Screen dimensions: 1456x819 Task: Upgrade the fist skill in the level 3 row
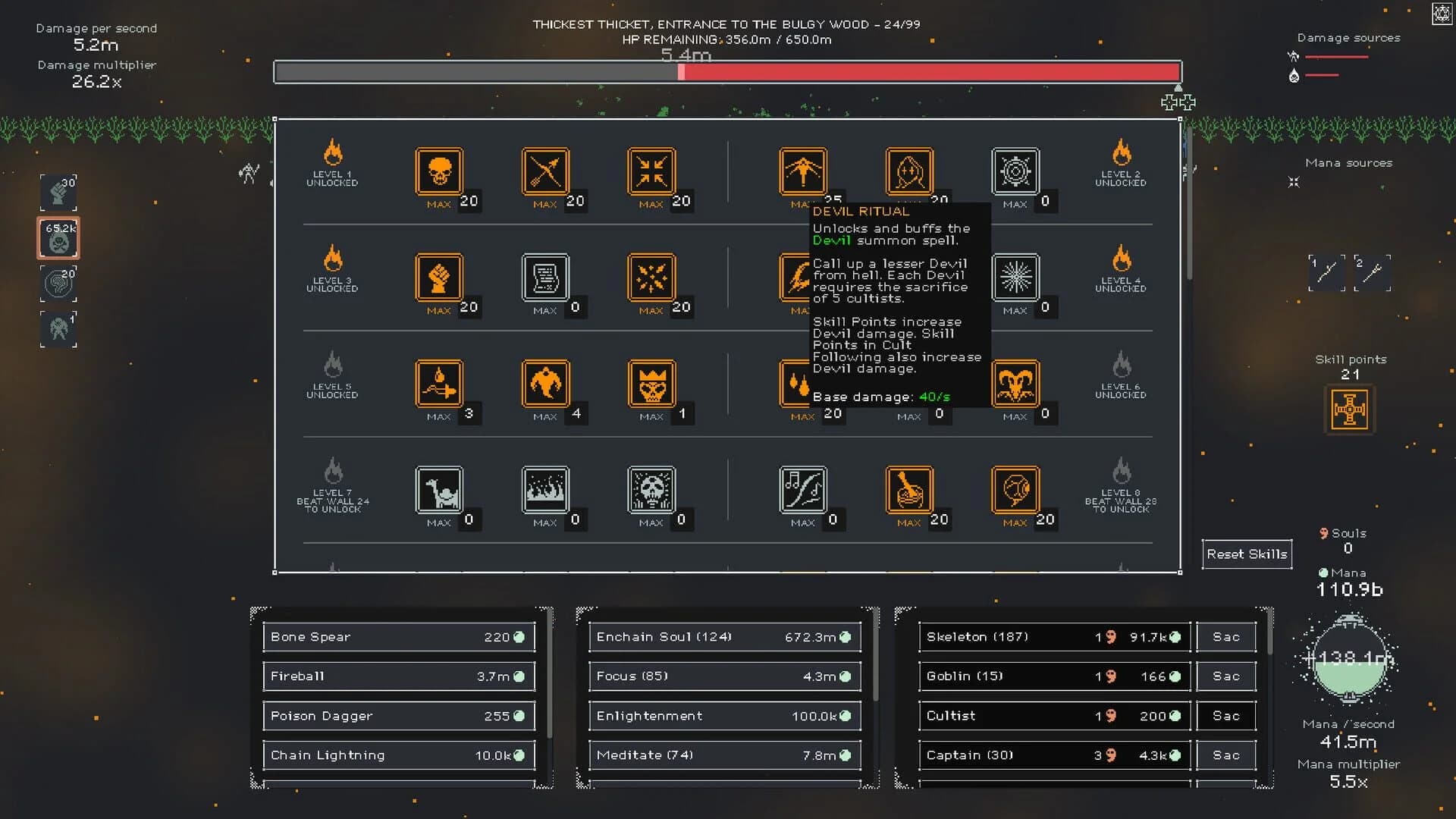[439, 279]
